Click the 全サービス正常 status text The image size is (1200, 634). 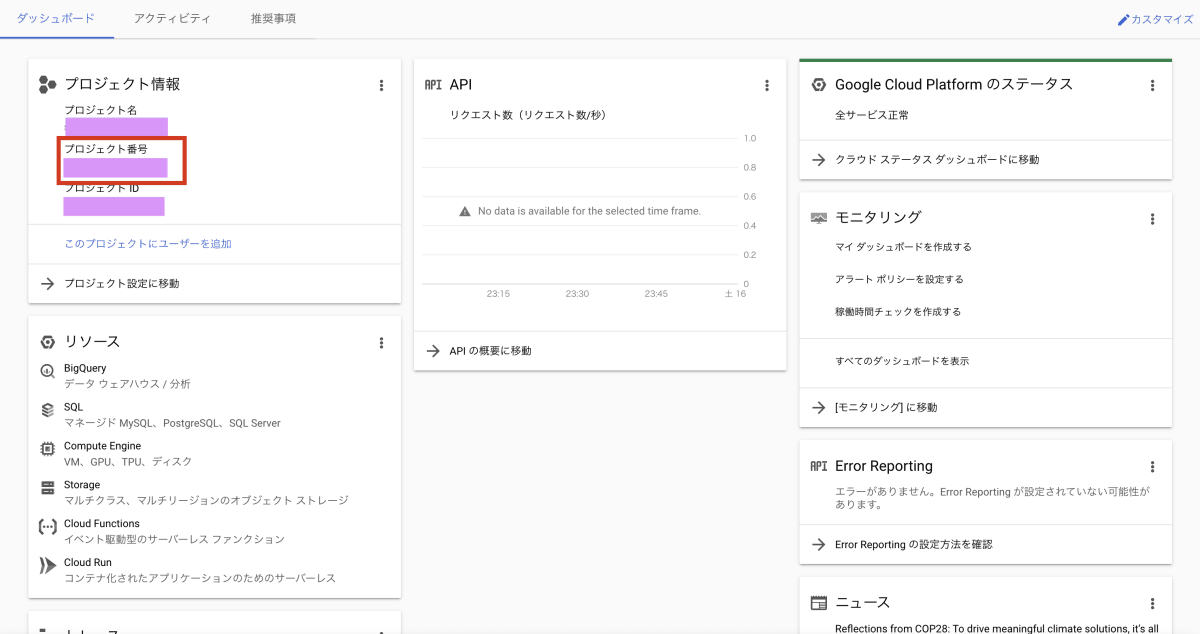(x=872, y=116)
